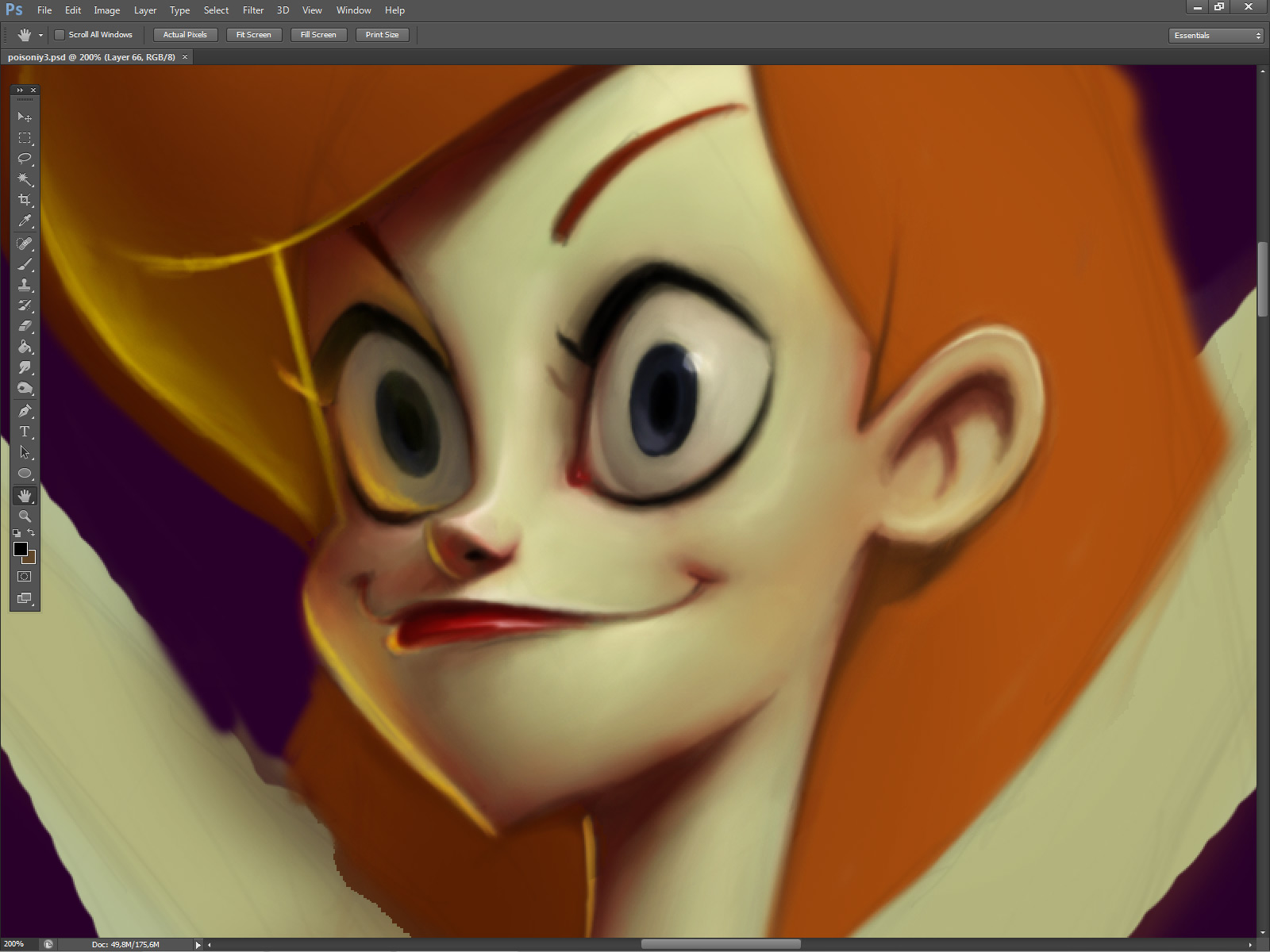Select the Lasso tool

pos(25,159)
